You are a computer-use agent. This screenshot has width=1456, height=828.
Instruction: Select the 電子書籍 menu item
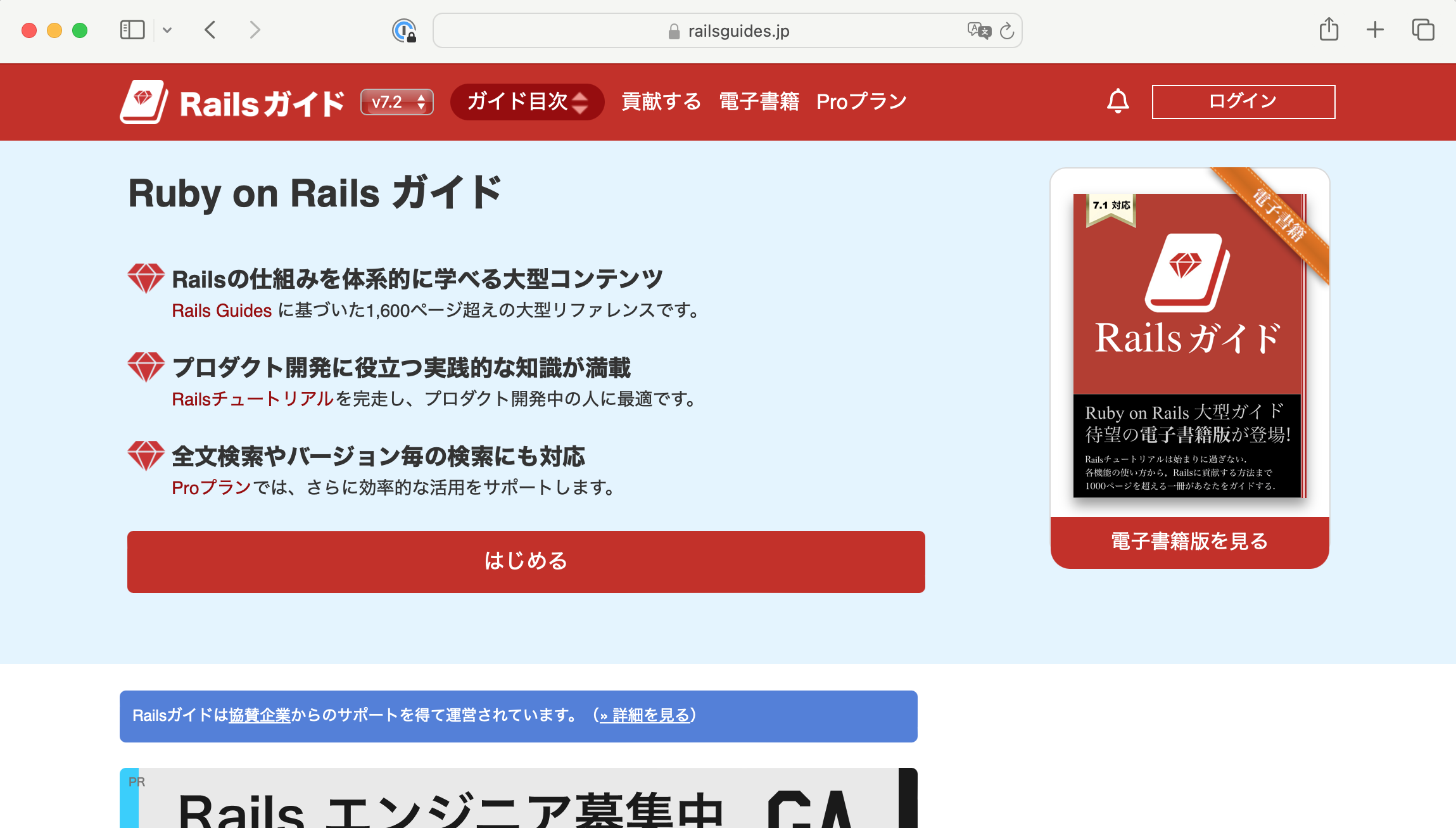tap(759, 101)
